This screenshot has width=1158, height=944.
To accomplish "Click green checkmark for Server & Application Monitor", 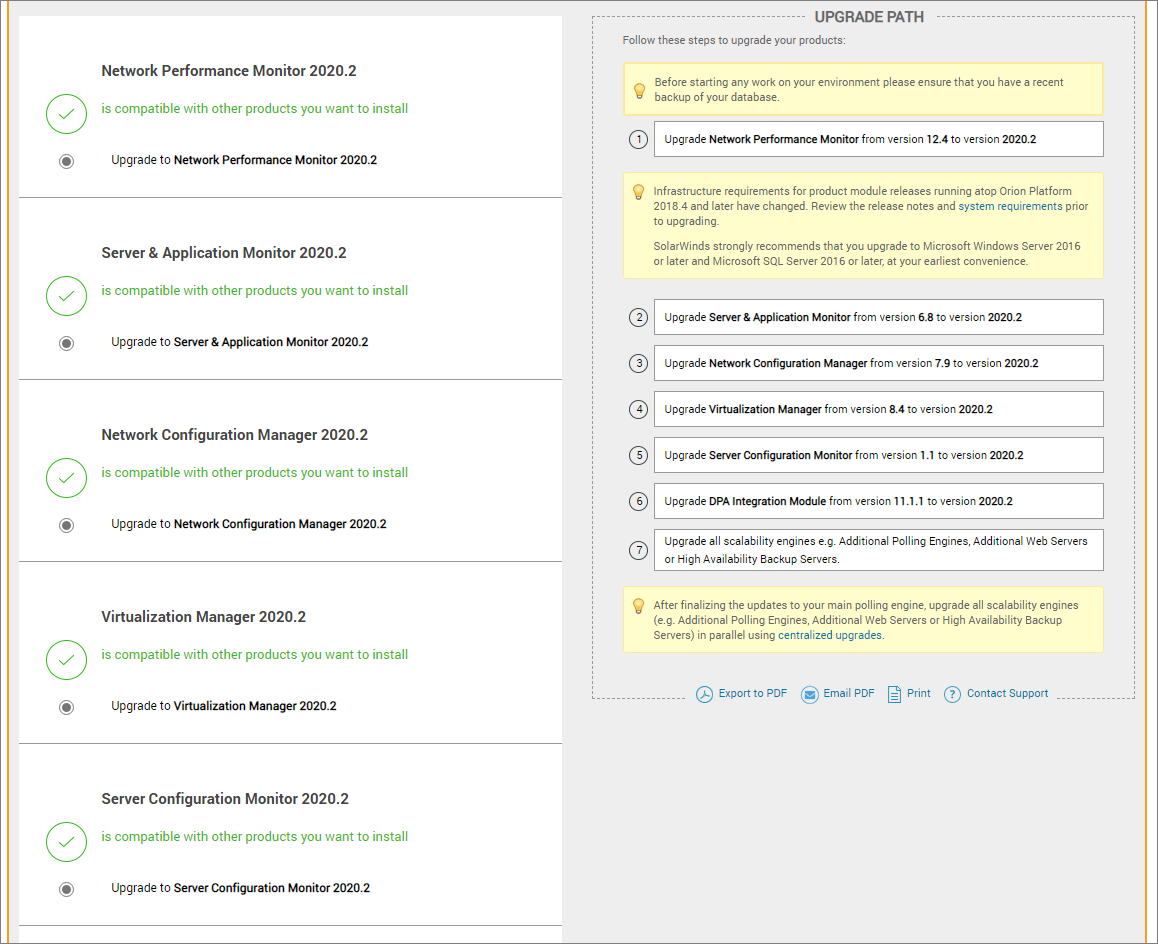I will [x=66, y=296].
